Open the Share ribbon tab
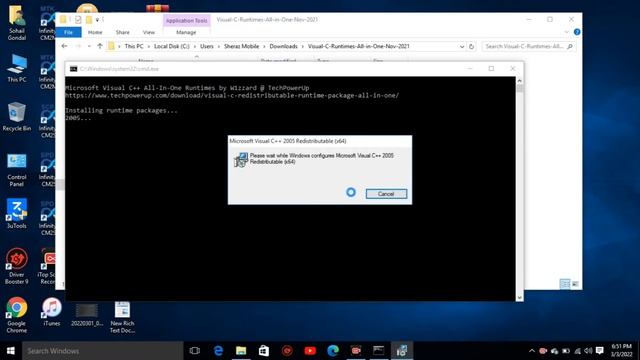Screen dimensions: 640x360 (x=122, y=32)
